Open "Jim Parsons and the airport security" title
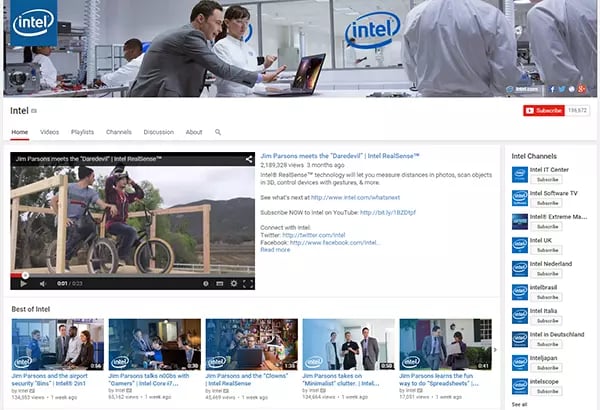This screenshot has width=600, height=410. [x=50, y=379]
